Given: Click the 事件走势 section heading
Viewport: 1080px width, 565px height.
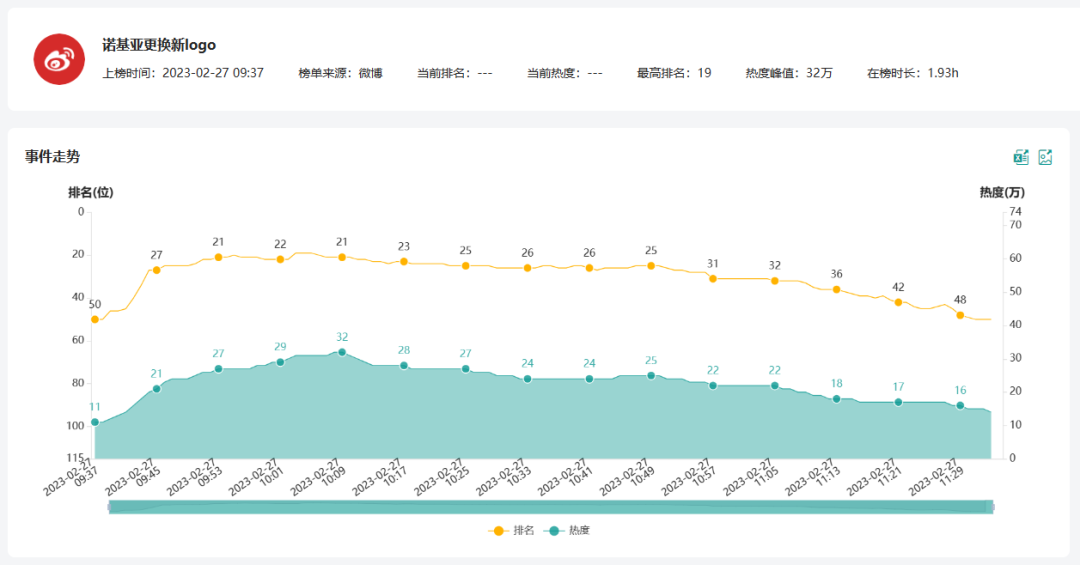Looking at the screenshot, I should point(52,156).
